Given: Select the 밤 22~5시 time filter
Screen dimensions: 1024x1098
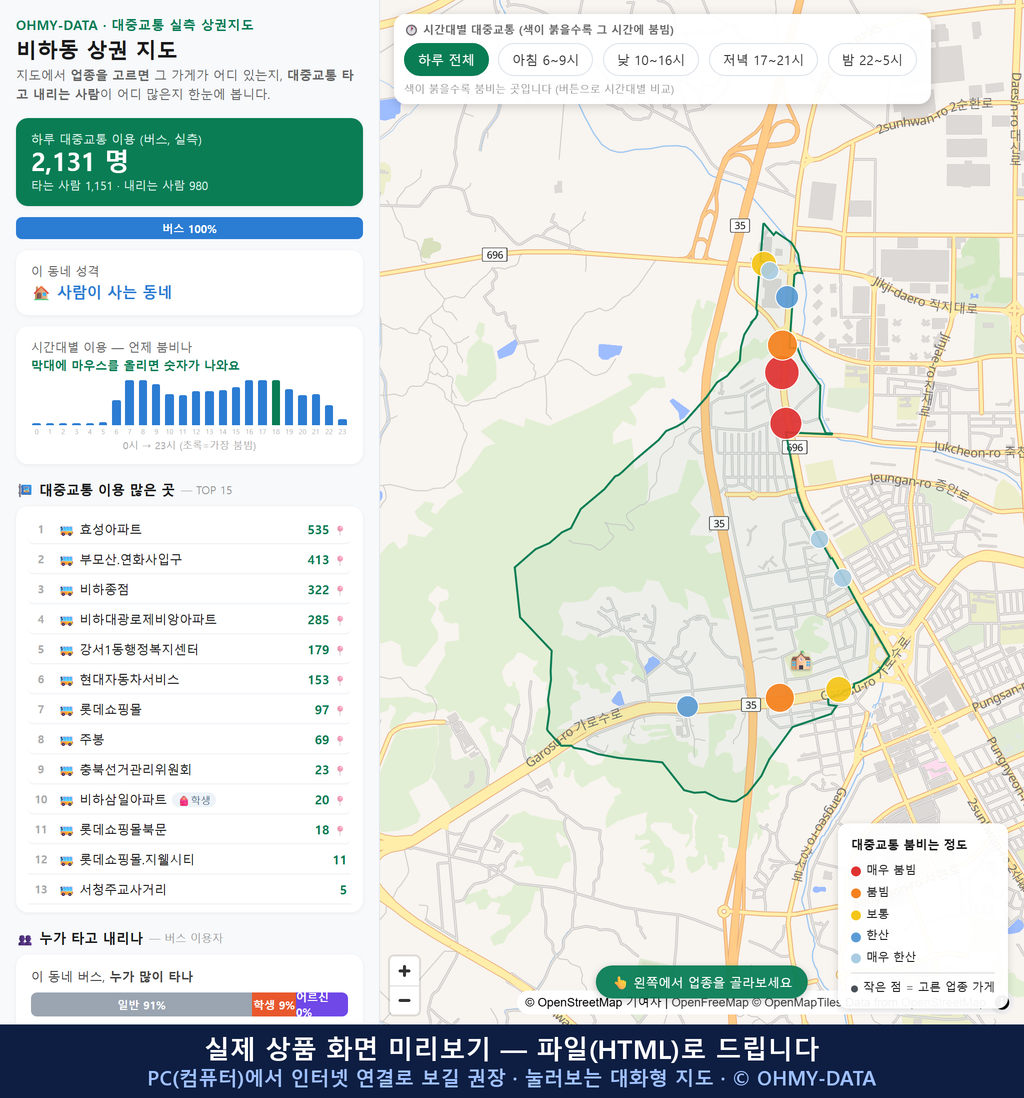Looking at the screenshot, I should click(872, 60).
